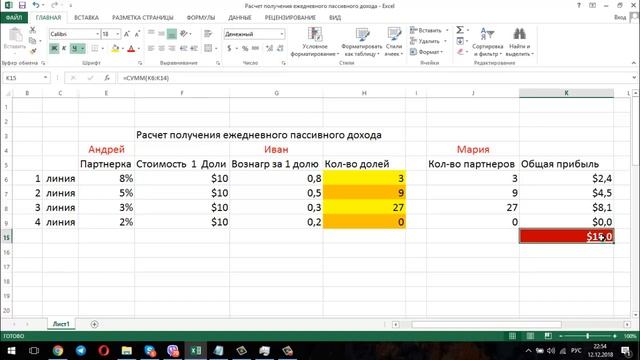Switch to the РЕЦЕНЗИРОВАНИЕ tab
The height and width of the screenshot is (360, 640).
click(x=290, y=18)
